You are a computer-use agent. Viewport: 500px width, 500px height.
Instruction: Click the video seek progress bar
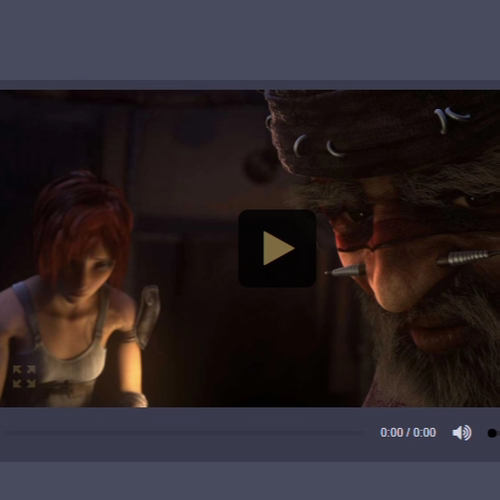coord(183,433)
